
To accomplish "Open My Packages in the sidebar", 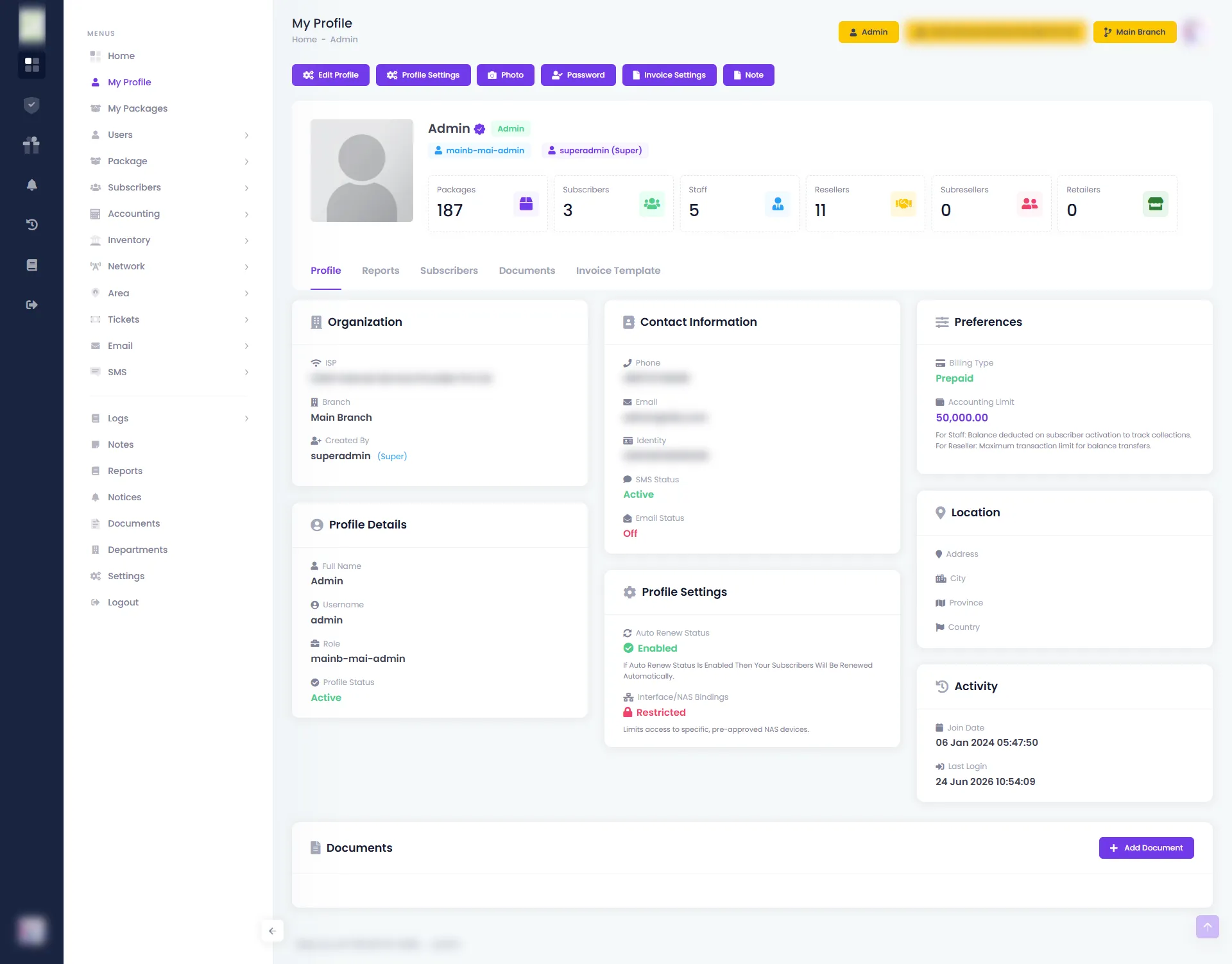I will click(x=137, y=108).
